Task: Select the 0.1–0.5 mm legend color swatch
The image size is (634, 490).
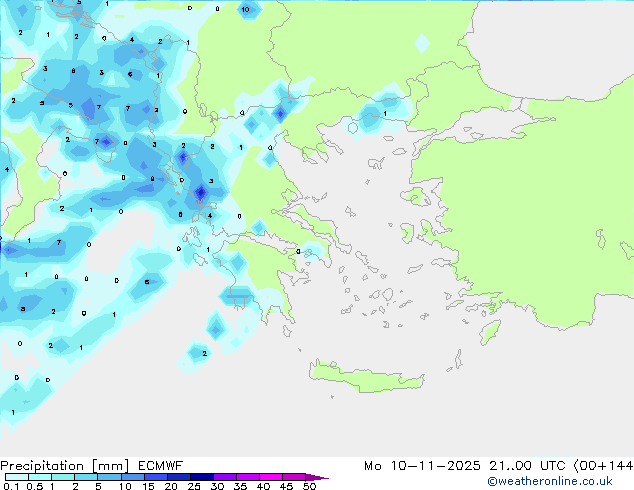Action: click(x=17, y=477)
